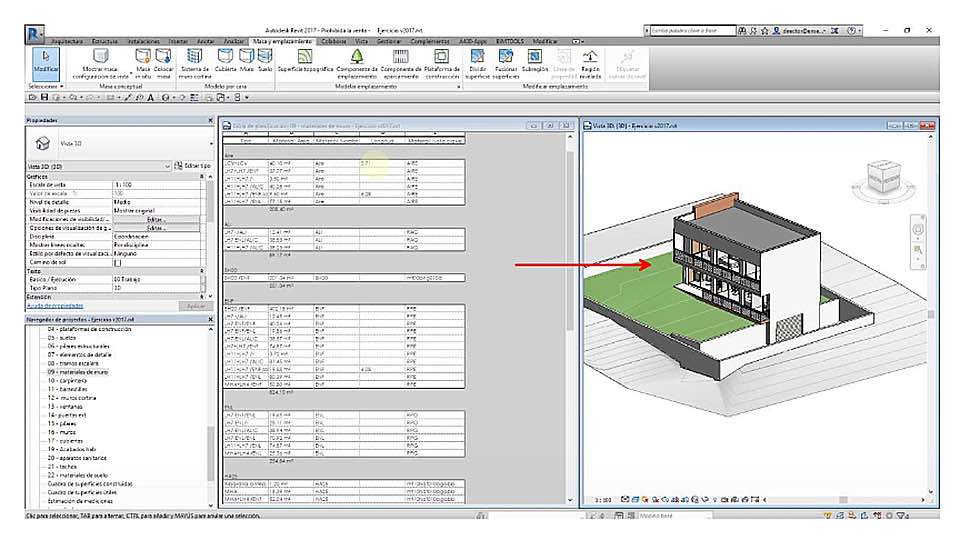Click the search binoculars icon
960x550 pixels.
742,30
